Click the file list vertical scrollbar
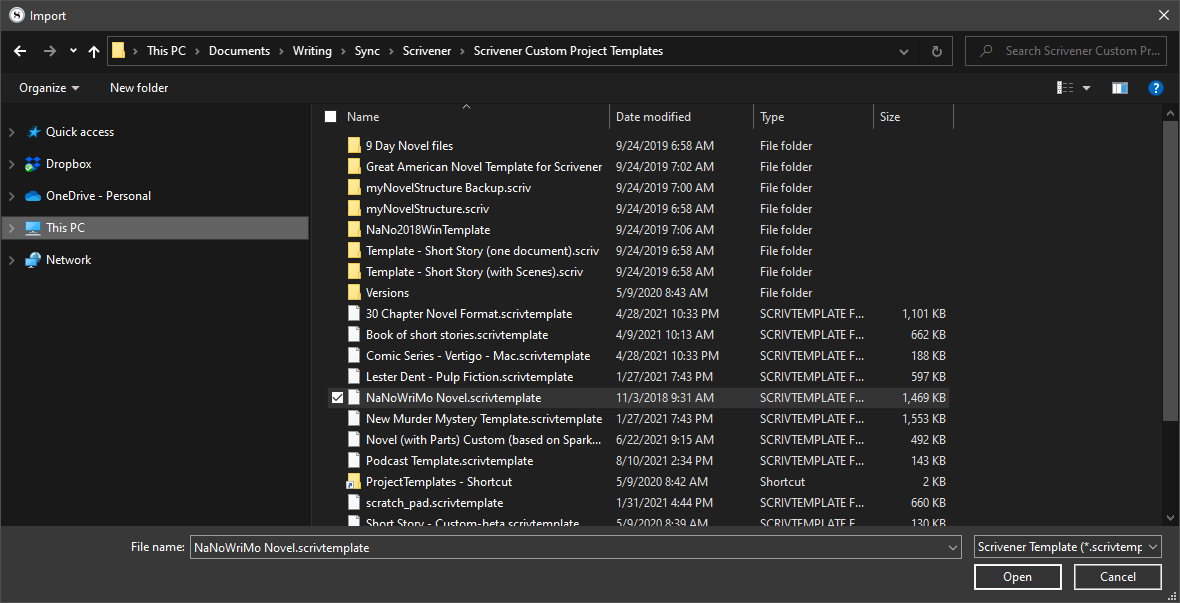The width and height of the screenshot is (1180, 603). coord(1170,269)
